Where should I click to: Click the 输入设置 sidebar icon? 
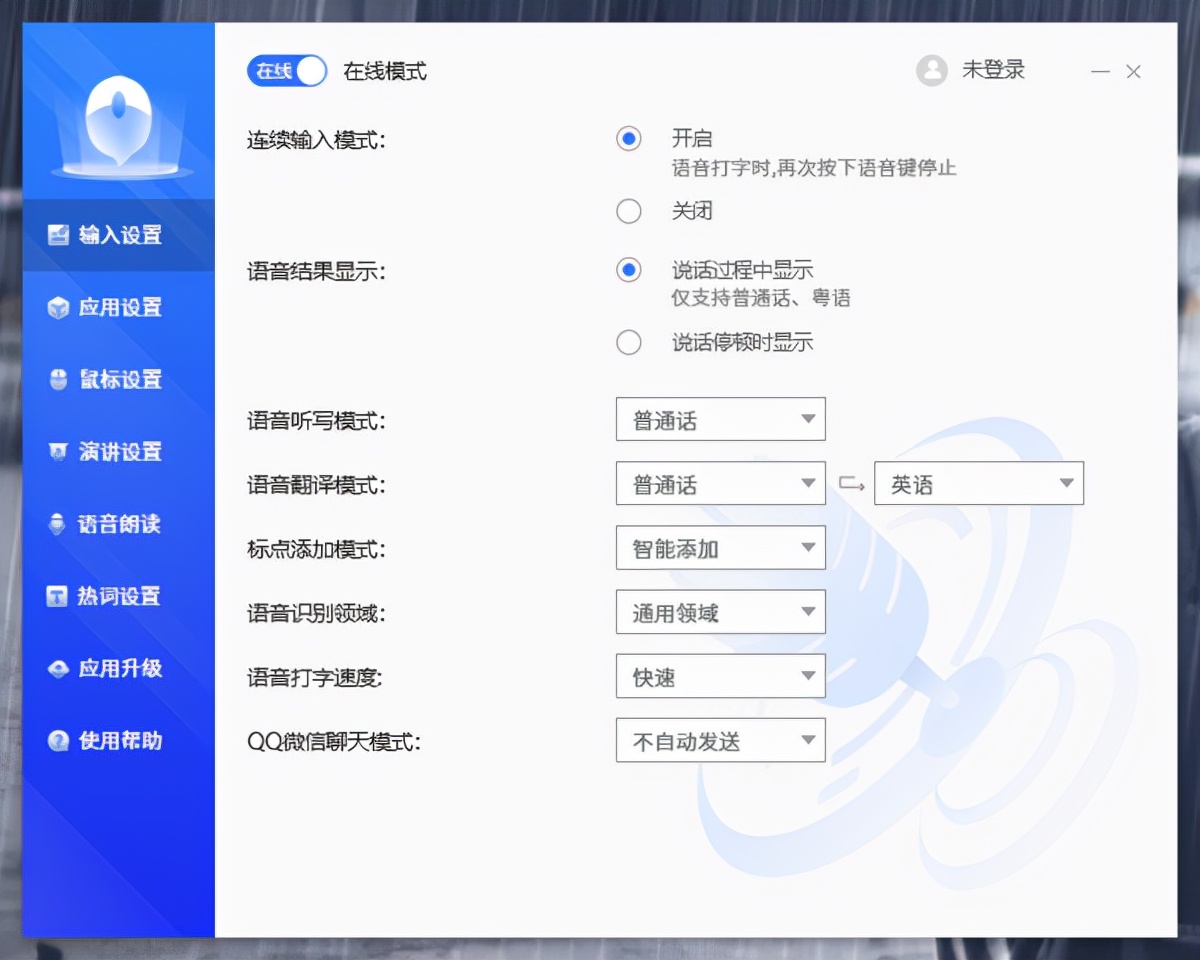(x=59, y=235)
